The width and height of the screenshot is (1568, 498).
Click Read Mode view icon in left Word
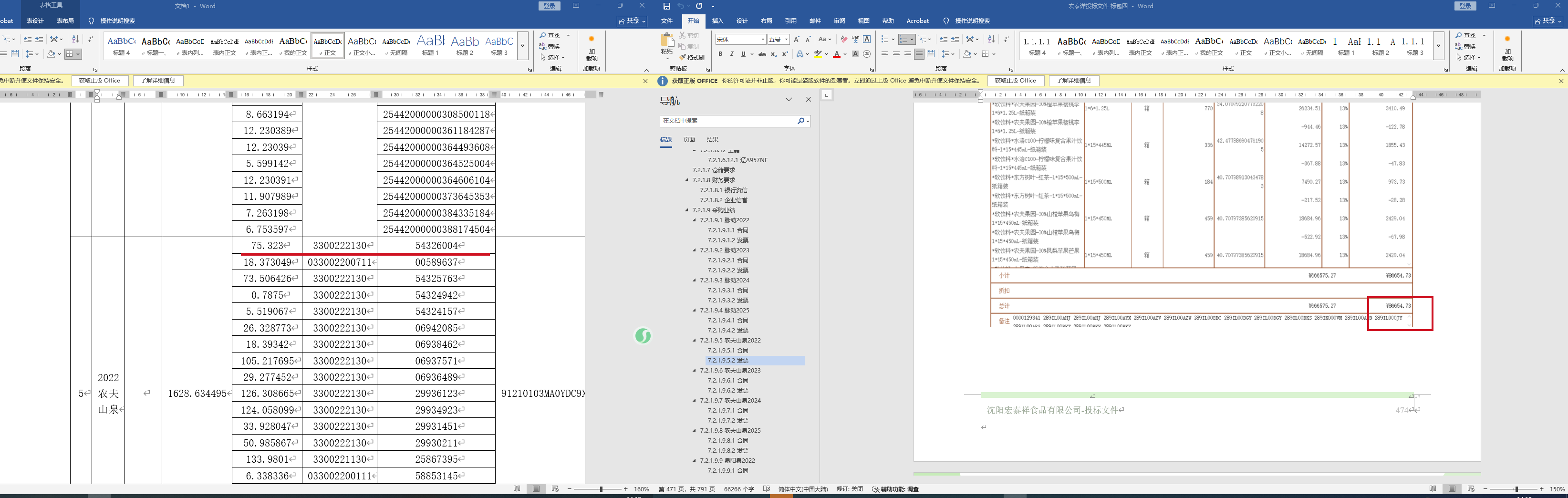(517, 489)
